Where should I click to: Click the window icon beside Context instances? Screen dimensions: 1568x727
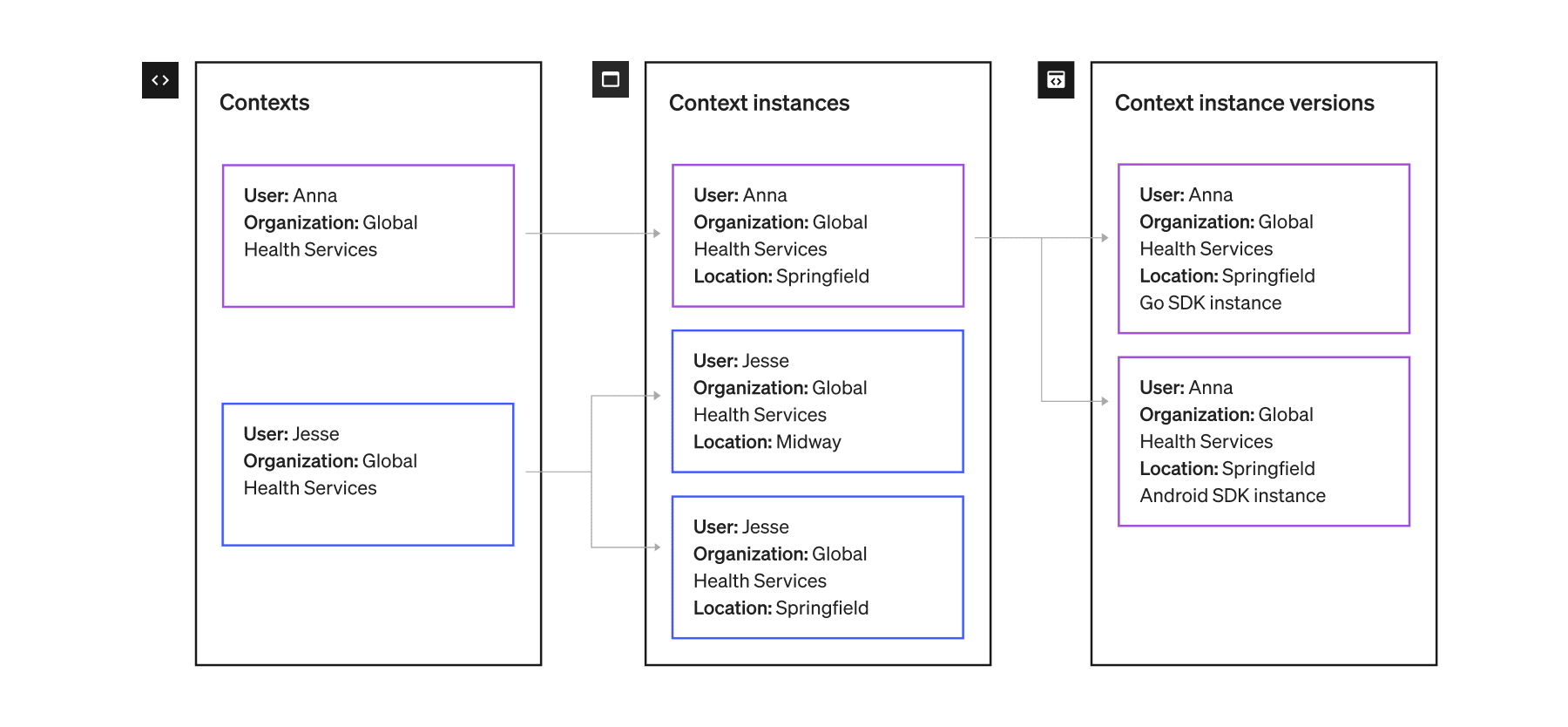pos(611,80)
